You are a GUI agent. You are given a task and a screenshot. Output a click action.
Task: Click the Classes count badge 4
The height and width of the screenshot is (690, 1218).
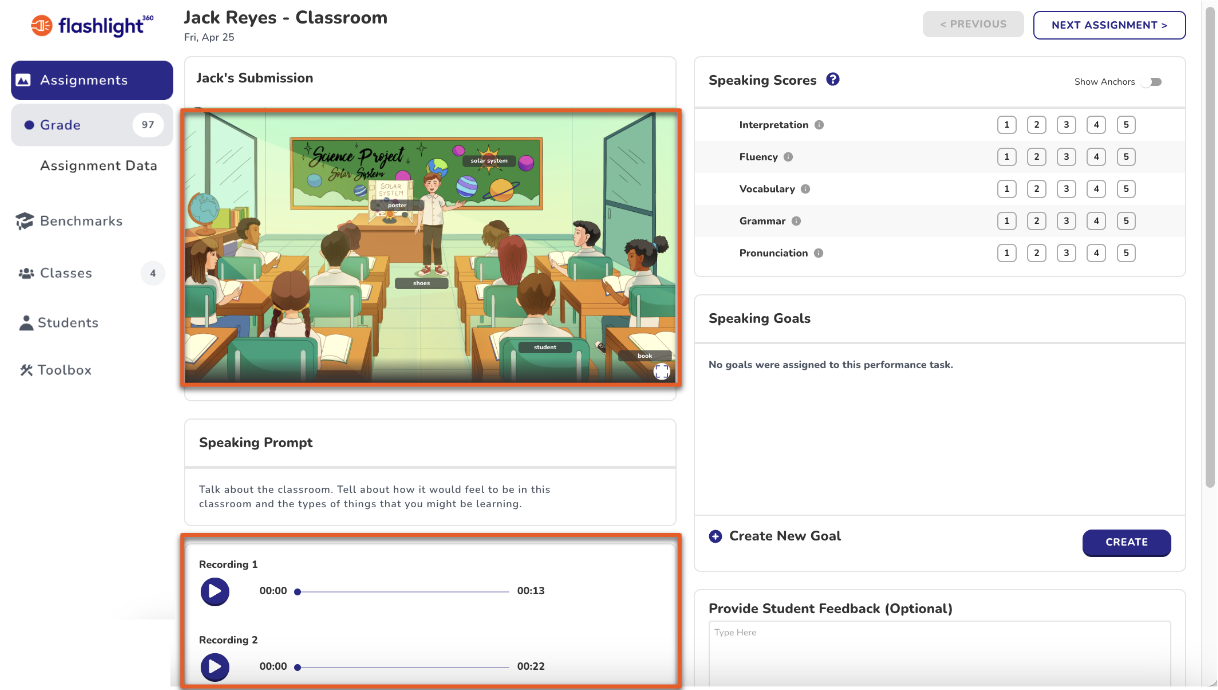pos(153,273)
